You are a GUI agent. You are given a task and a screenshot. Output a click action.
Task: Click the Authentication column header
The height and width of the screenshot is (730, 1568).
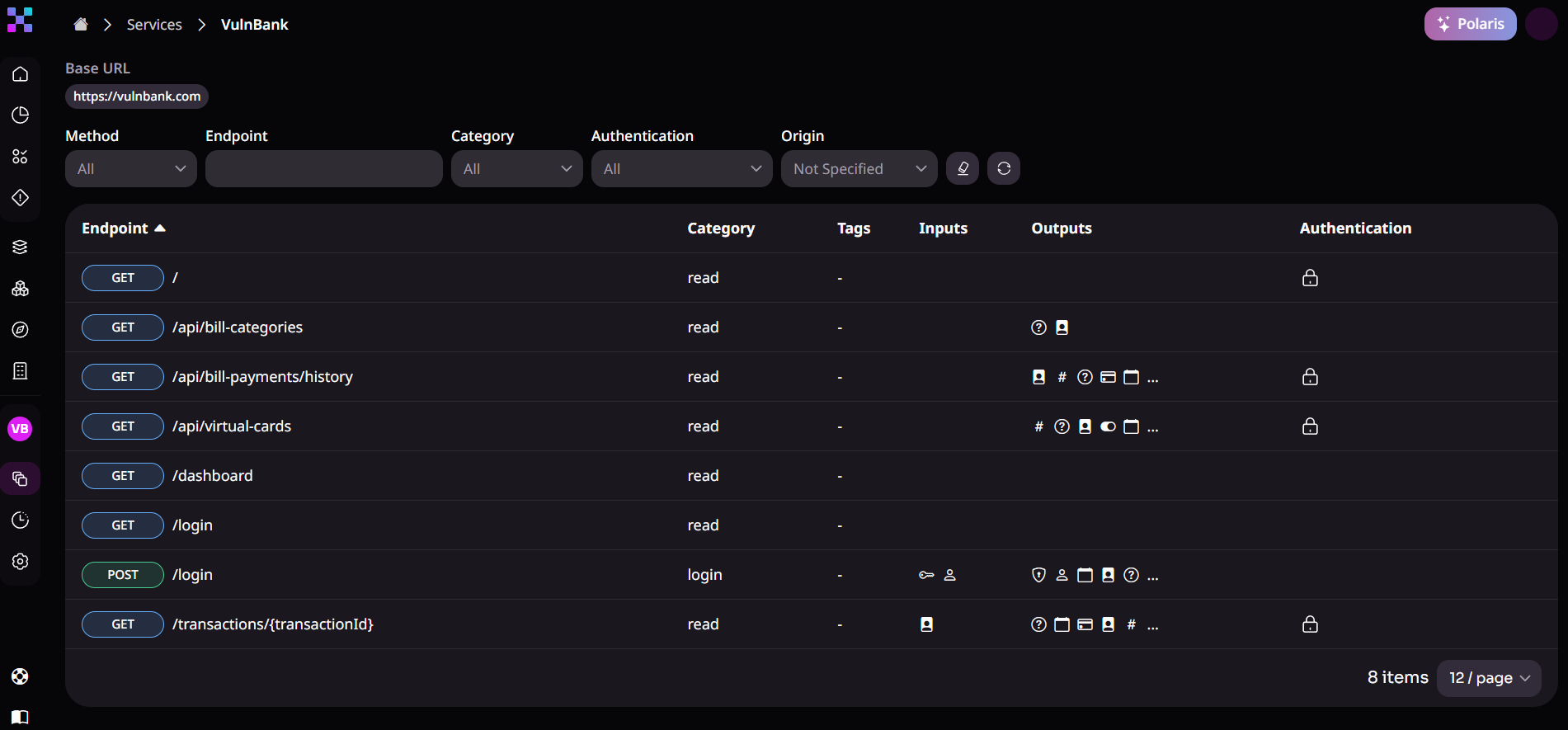[x=1355, y=228]
